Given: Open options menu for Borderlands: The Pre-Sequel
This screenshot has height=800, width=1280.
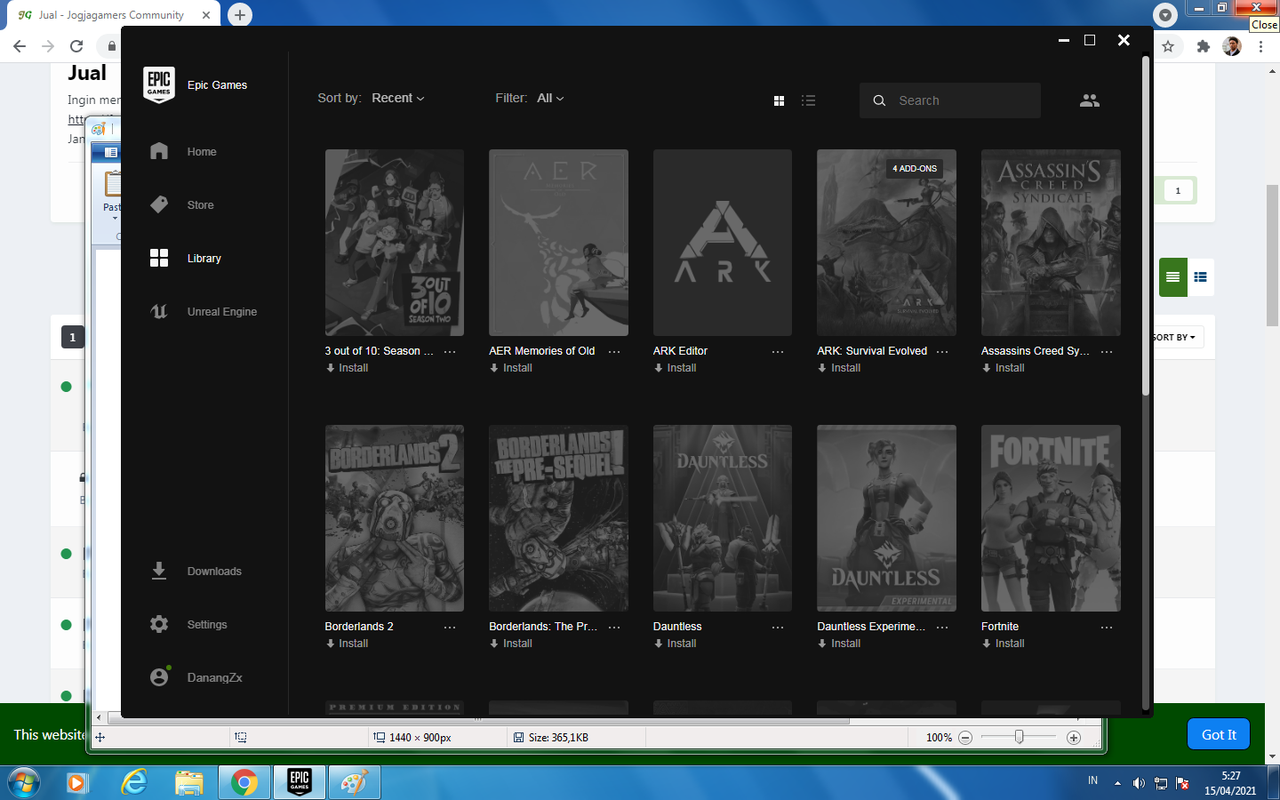Looking at the screenshot, I should tap(614, 627).
